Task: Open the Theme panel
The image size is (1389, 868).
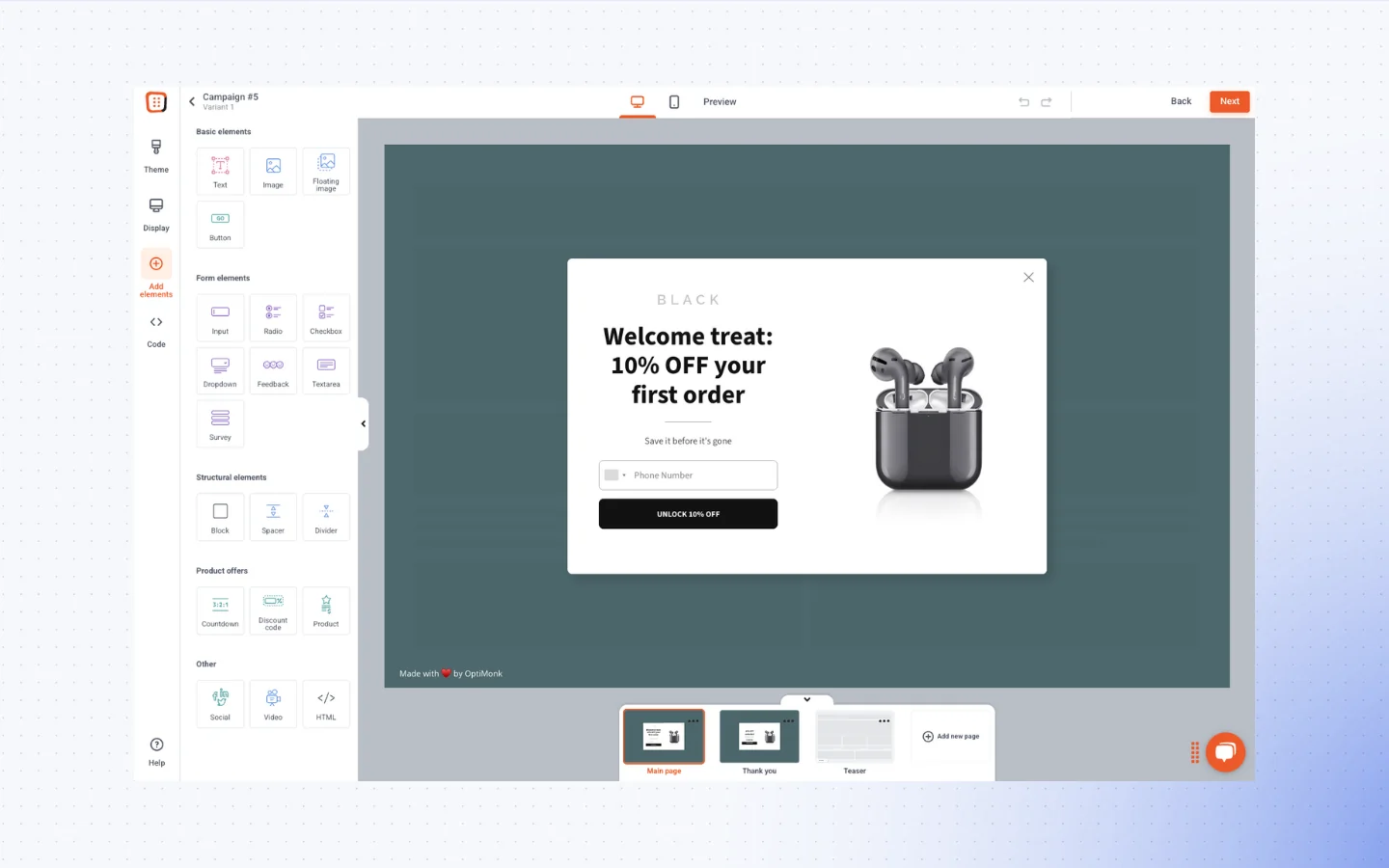Action: coord(156,156)
